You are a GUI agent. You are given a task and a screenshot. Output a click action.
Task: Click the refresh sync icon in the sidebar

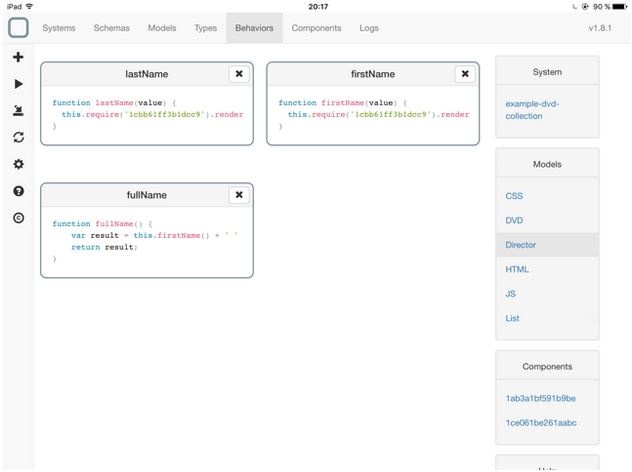coord(18,137)
